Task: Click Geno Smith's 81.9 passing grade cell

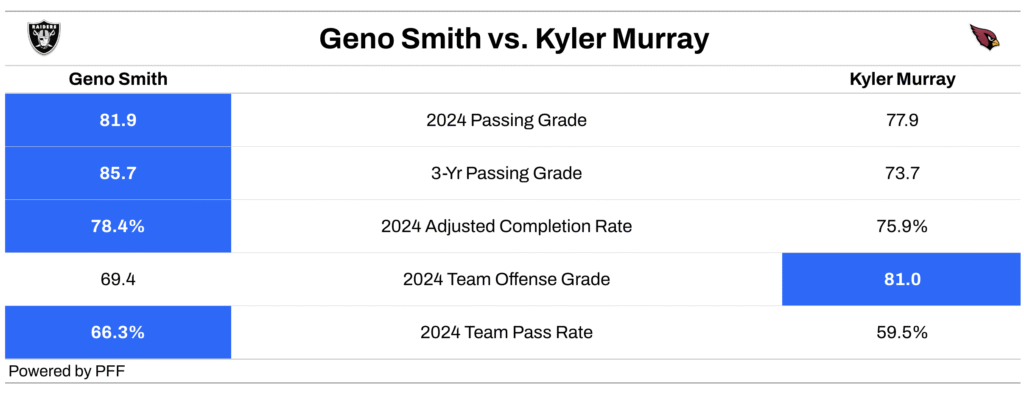Action: (118, 120)
